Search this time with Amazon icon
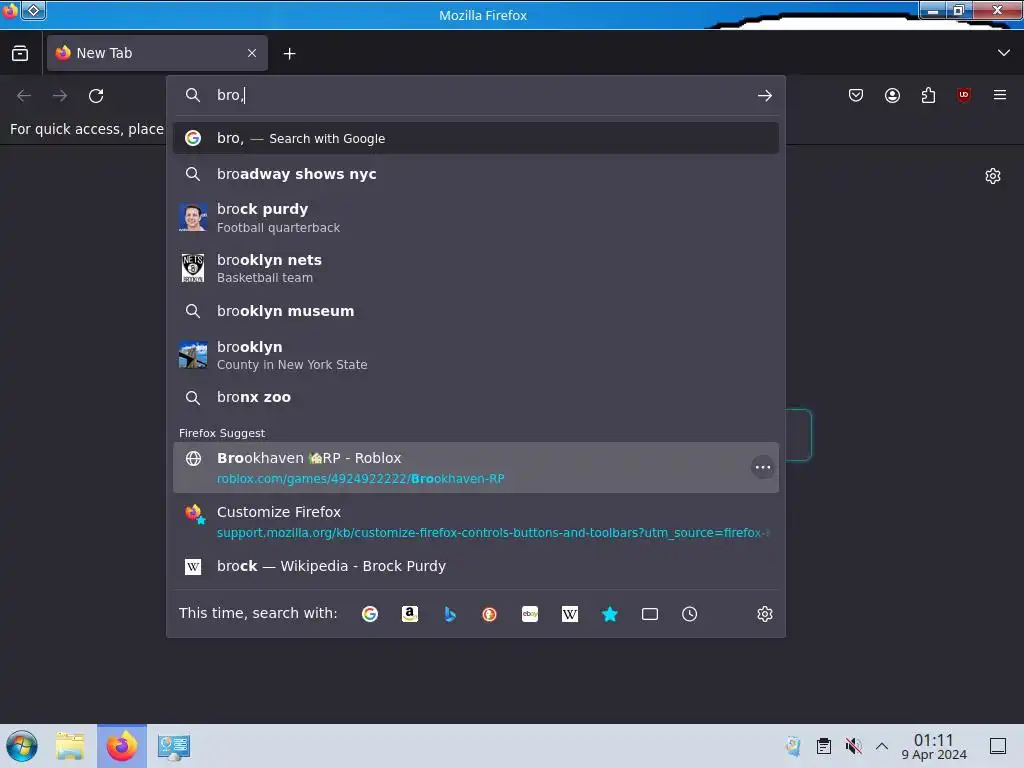 pyautogui.click(x=409, y=614)
